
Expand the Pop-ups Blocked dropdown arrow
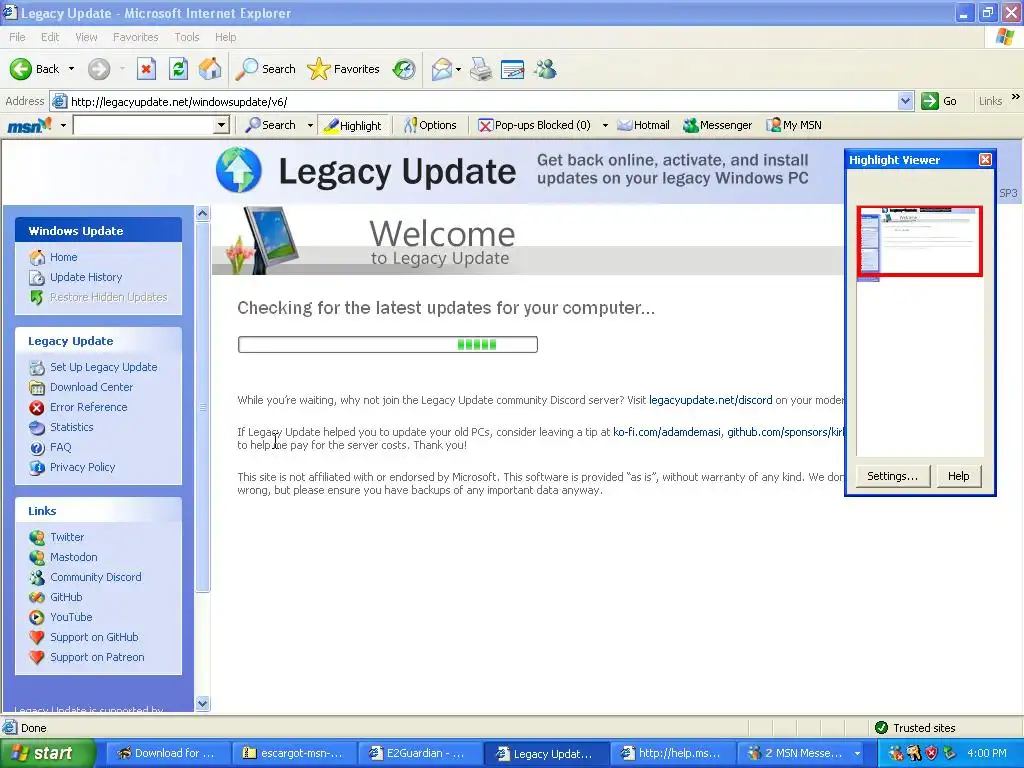[605, 125]
